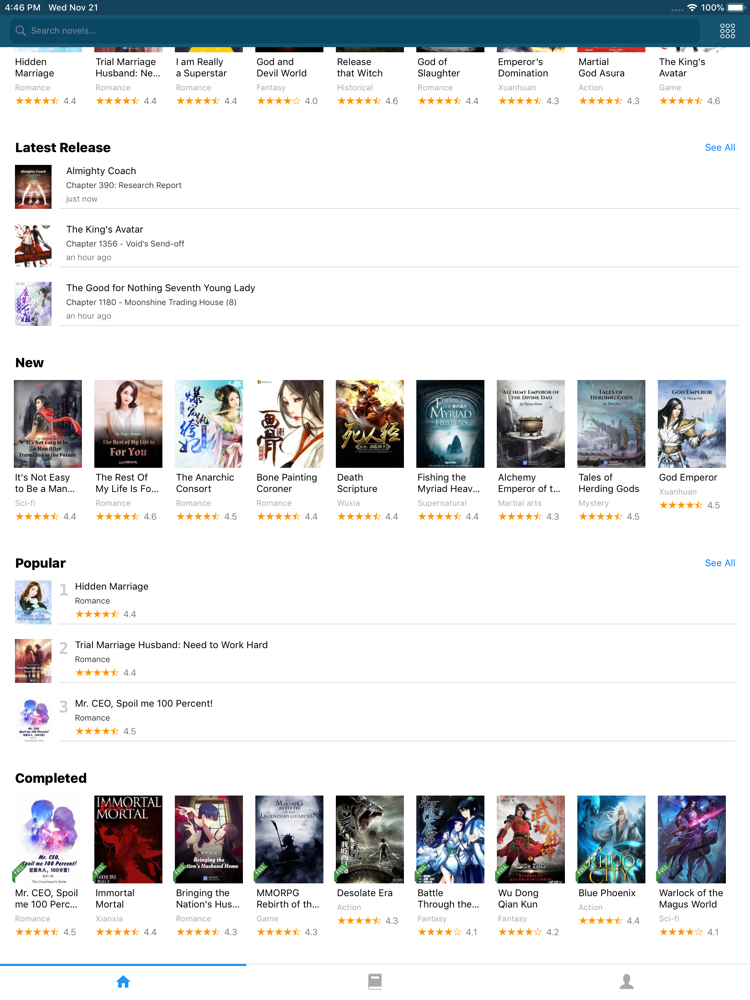Select The Good for Nothing Seventh Young Lady

point(375,302)
